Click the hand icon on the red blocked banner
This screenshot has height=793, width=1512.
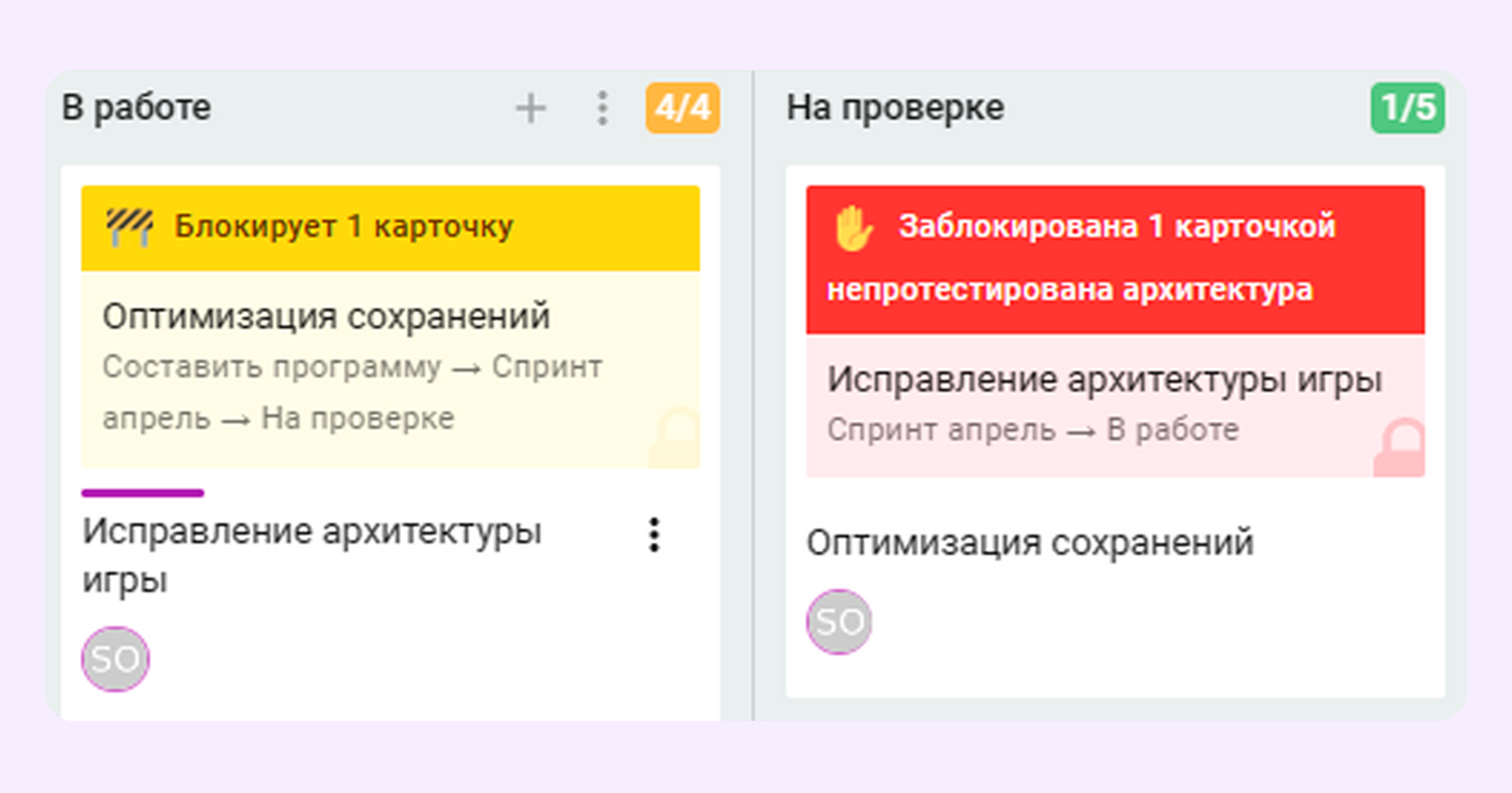tap(853, 227)
